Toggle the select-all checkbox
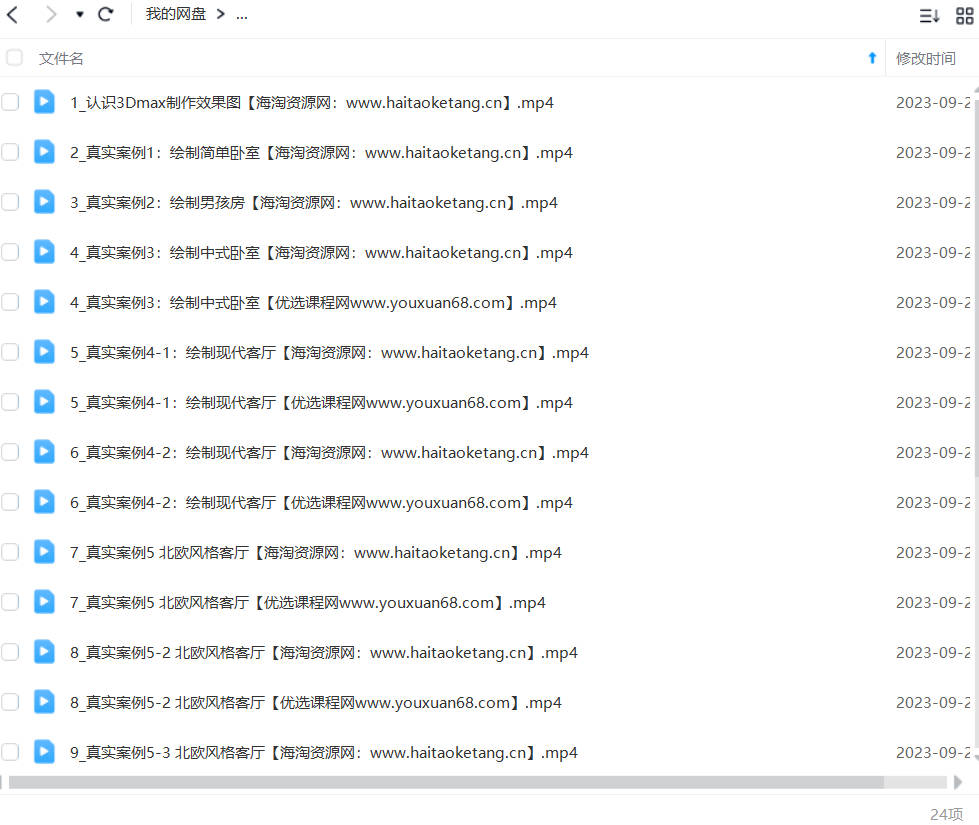This screenshot has width=979, height=825. click(x=14, y=58)
